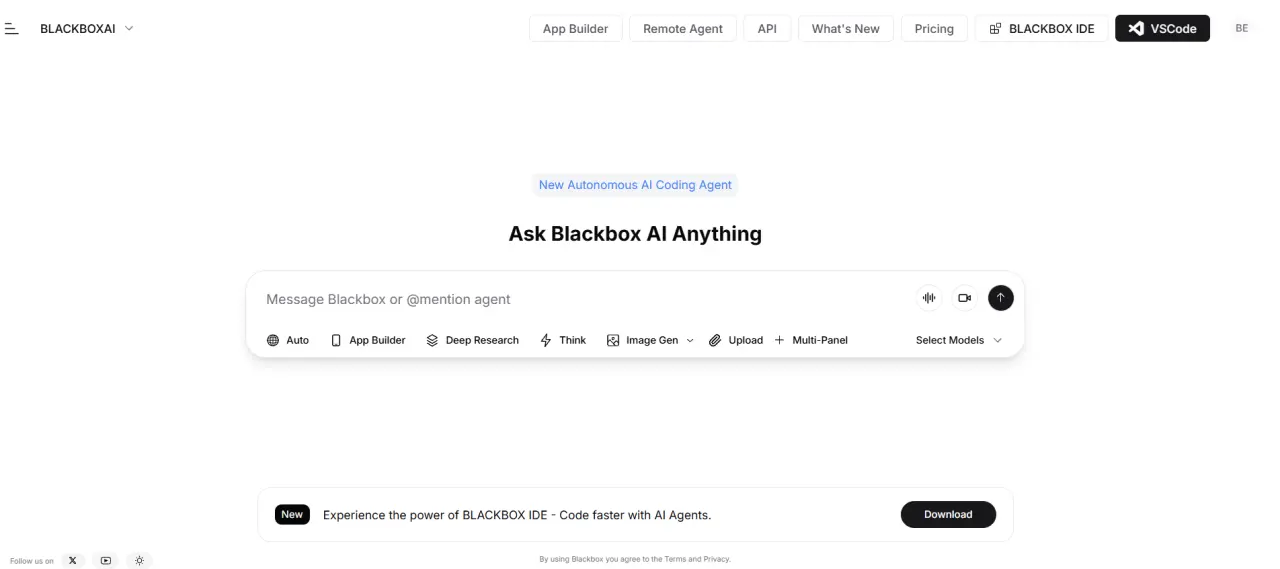The width and height of the screenshot is (1280, 569).
Task: Click the BE user avatar
Action: tap(1242, 29)
